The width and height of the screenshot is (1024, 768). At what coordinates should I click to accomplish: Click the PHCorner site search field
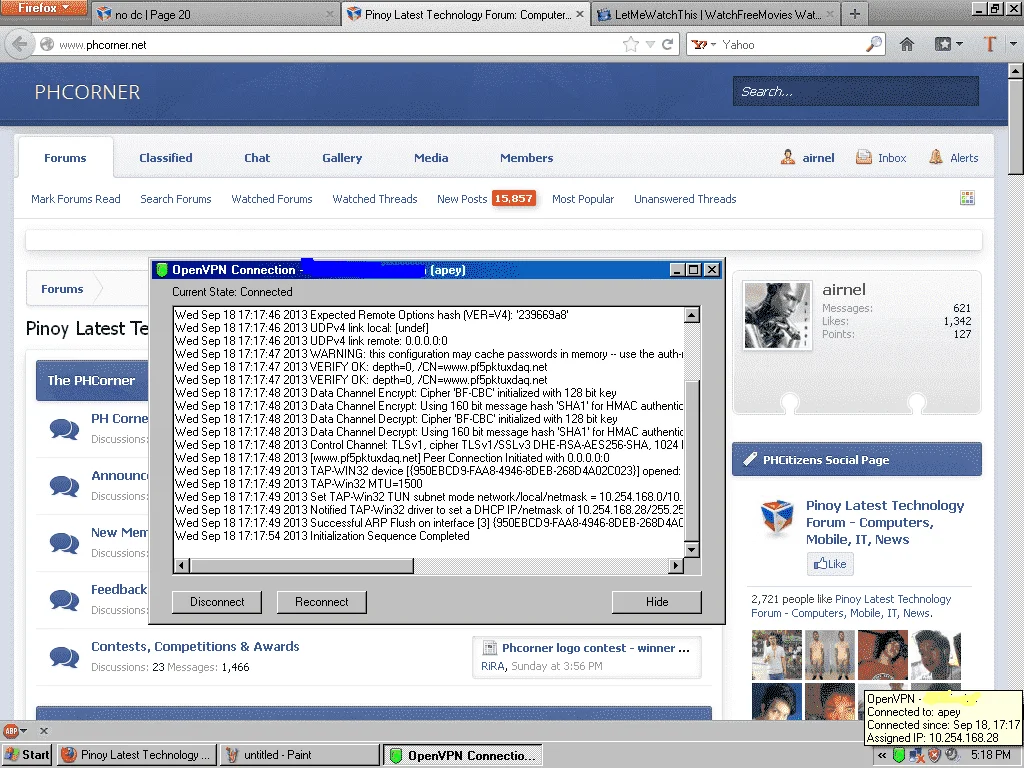coord(856,91)
